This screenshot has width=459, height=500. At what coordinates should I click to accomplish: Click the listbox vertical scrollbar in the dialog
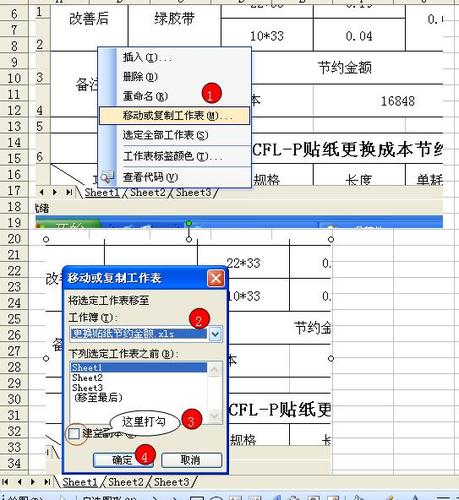pos(214,392)
